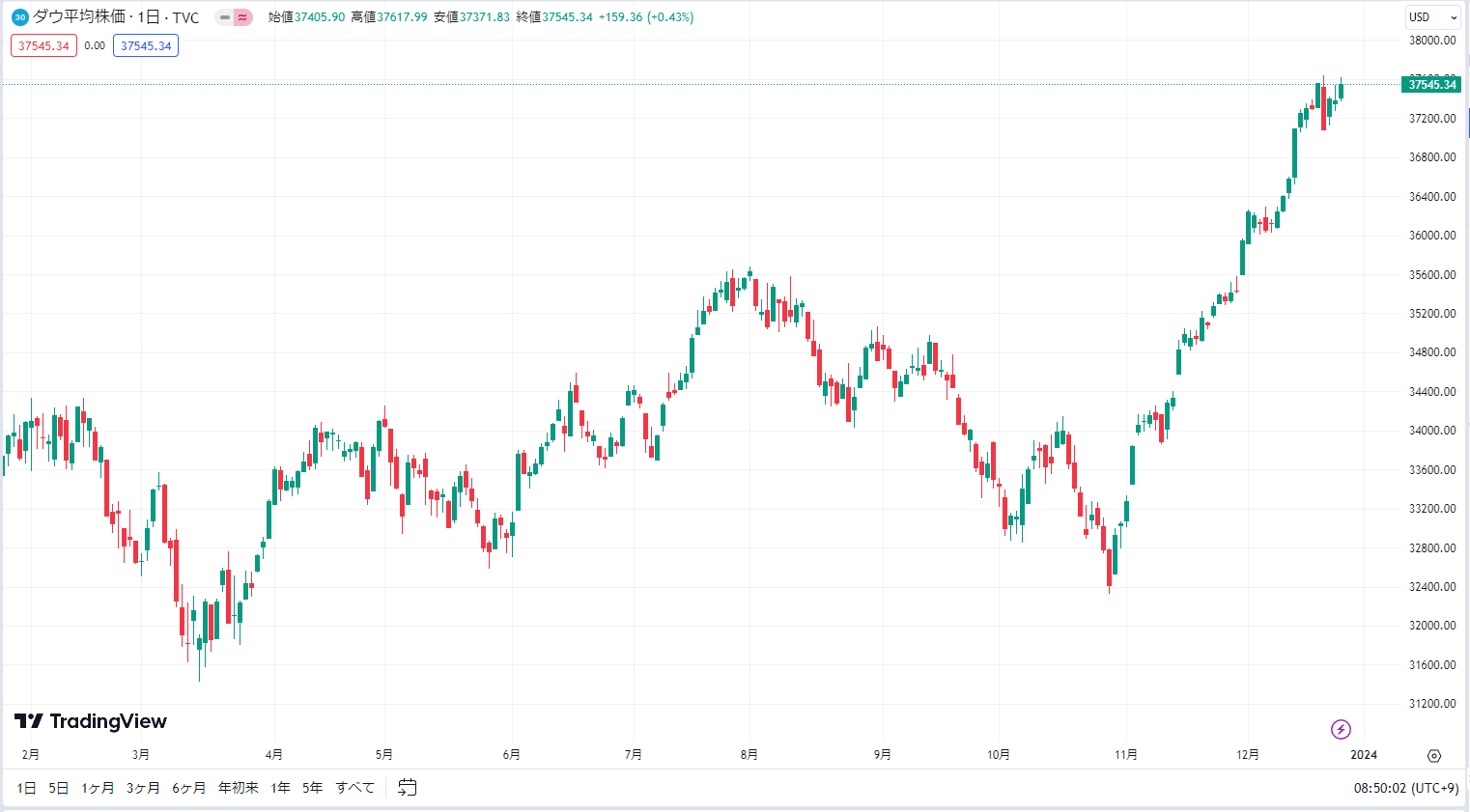Select the 年初来 time range
The width and height of the screenshot is (1470, 812).
point(239,788)
